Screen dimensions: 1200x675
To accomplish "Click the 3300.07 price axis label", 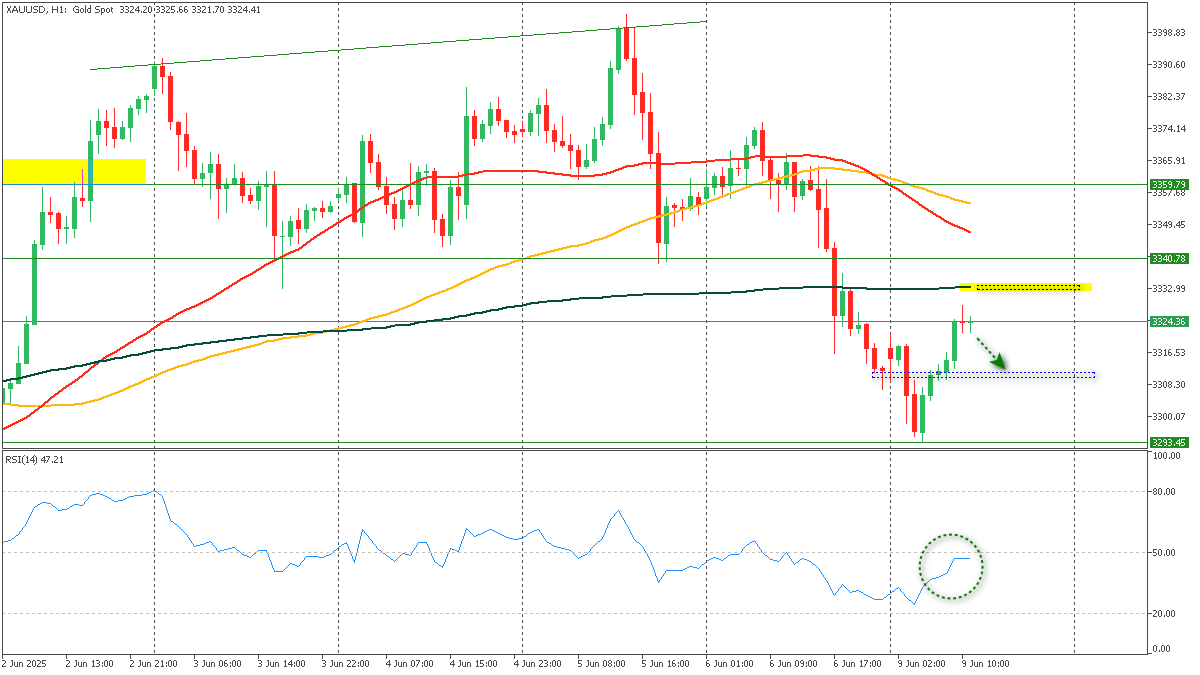I will point(1168,416).
